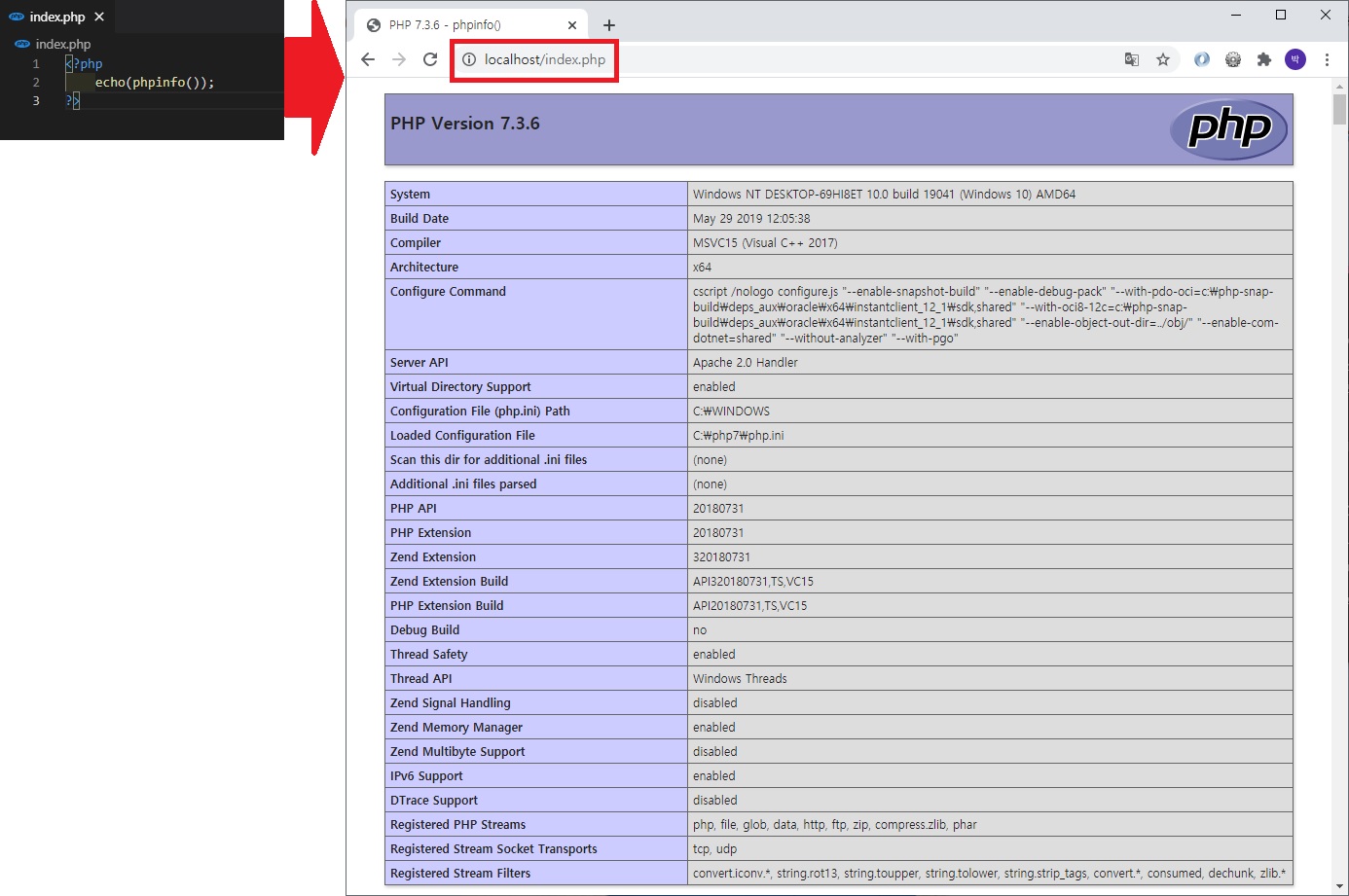This screenshot has width=1349, height=896.
Task: Click the tcp, udp value
Action: (714, 849)
